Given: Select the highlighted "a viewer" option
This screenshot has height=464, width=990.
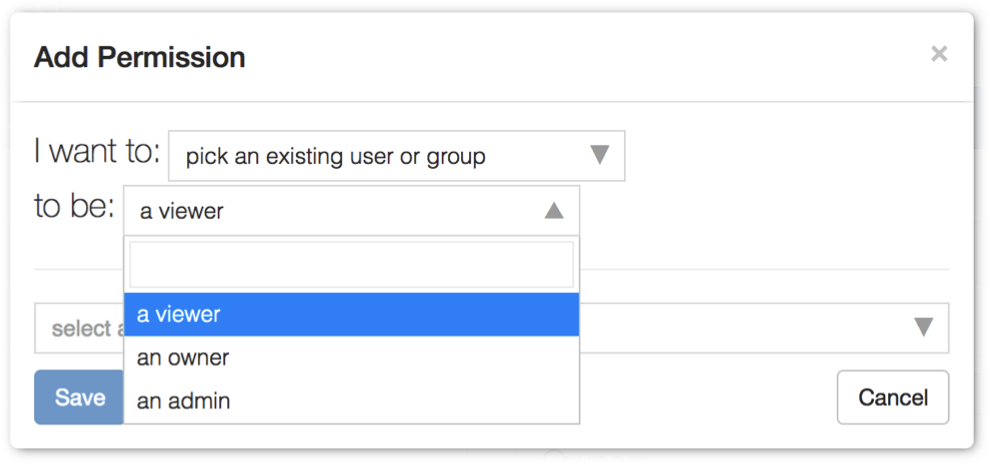Looking at the screenshot, I should tap(352, 314).
